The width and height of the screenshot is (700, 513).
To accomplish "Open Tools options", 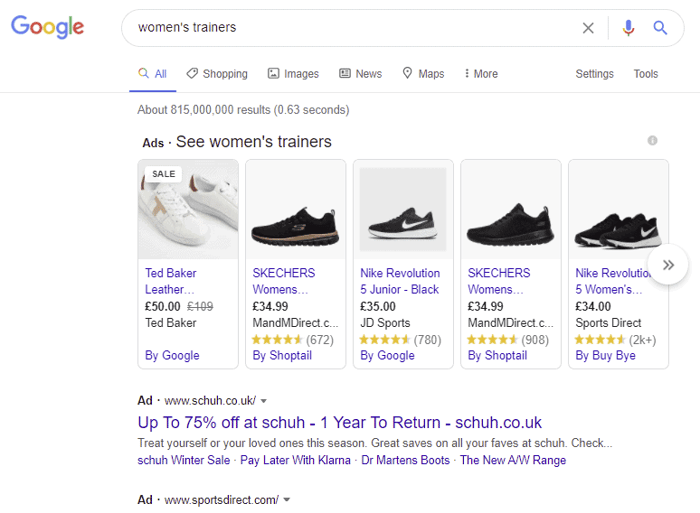I will point(646,74).
